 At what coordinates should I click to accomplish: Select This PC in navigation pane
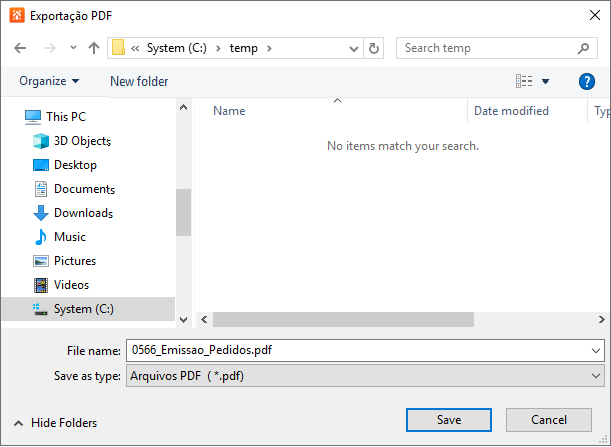tap(66, 117)
